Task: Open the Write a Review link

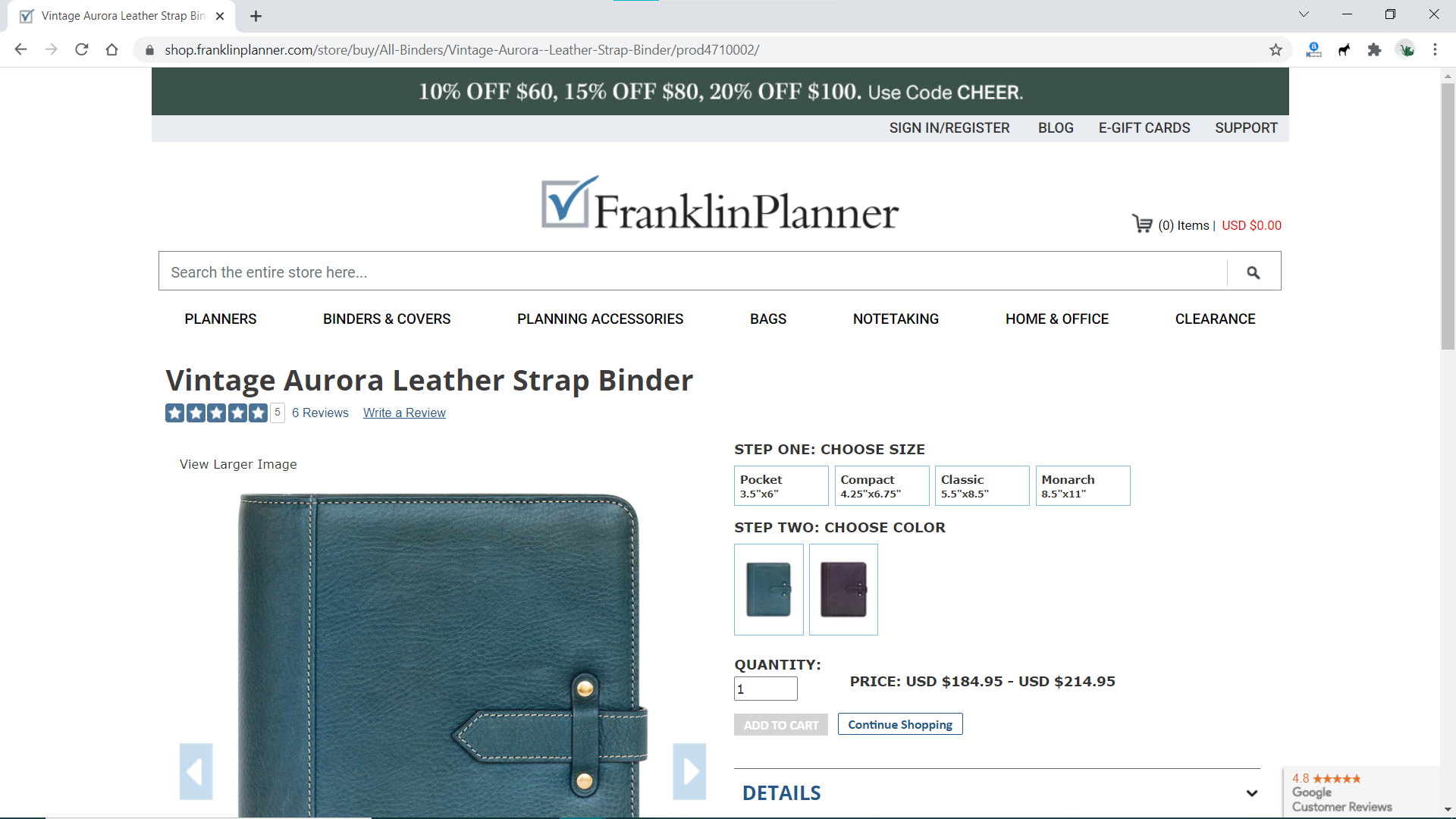Action: (404, 413)
